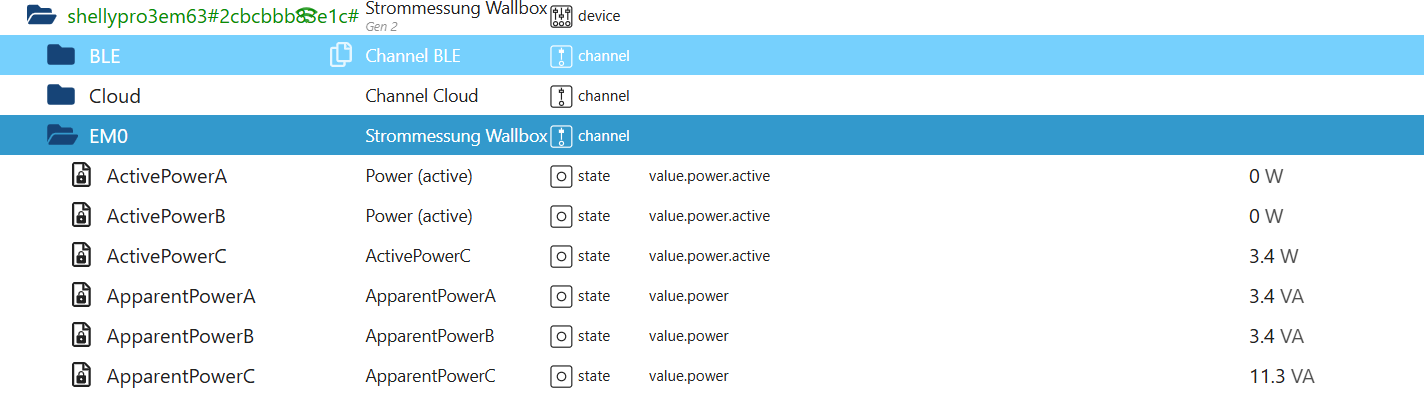
Task: Click the device type icon for shellypro3em63
Action: [x=561, y=16]
